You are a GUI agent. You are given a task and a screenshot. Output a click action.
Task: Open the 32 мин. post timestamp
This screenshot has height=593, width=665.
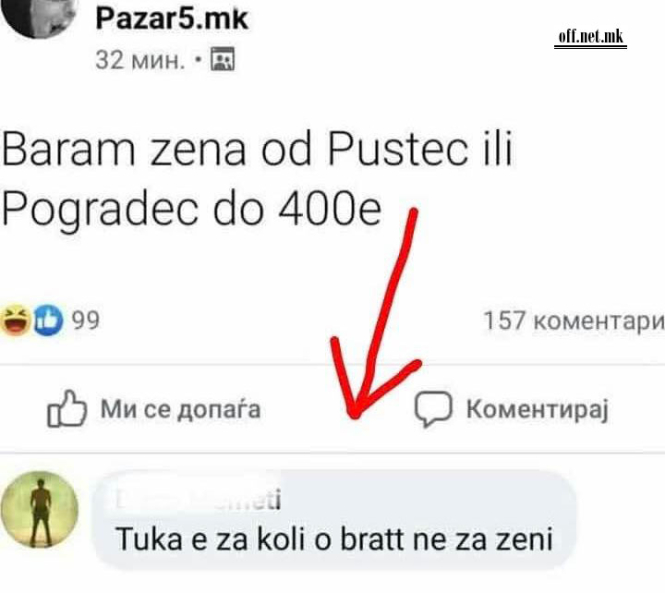click(140, 60)
